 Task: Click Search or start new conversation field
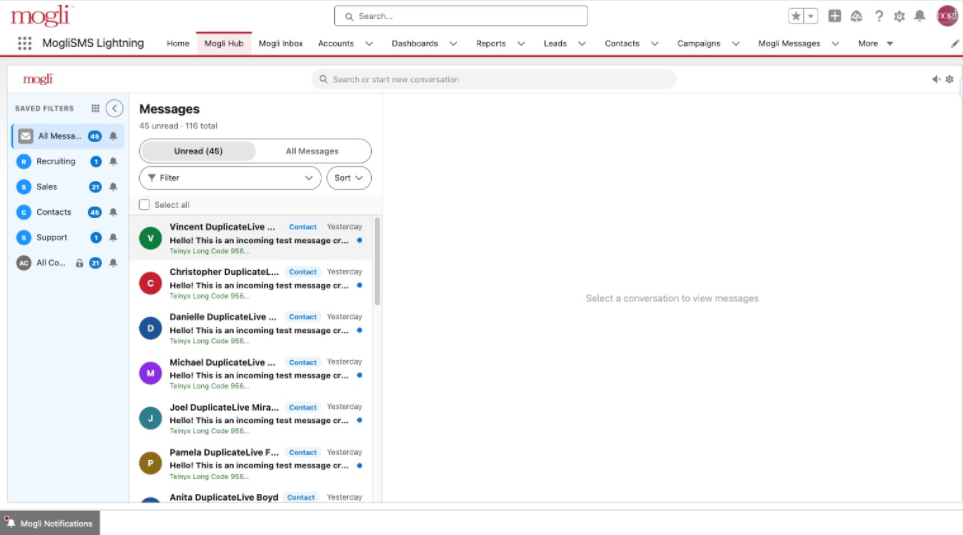pyautogui.click(x=494, y=79)
